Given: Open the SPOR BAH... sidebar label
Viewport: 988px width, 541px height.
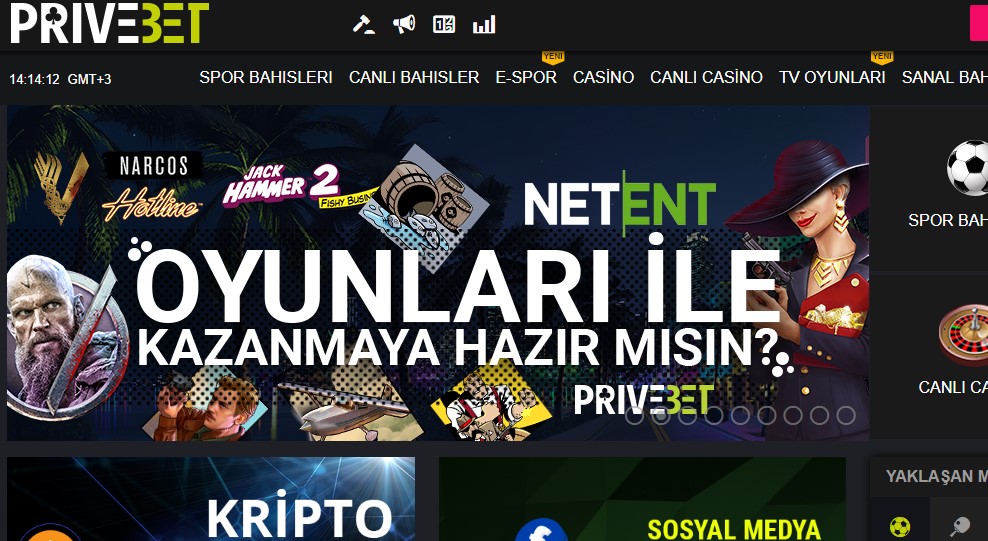Looking at the screenshot, I should click(948, 220).
